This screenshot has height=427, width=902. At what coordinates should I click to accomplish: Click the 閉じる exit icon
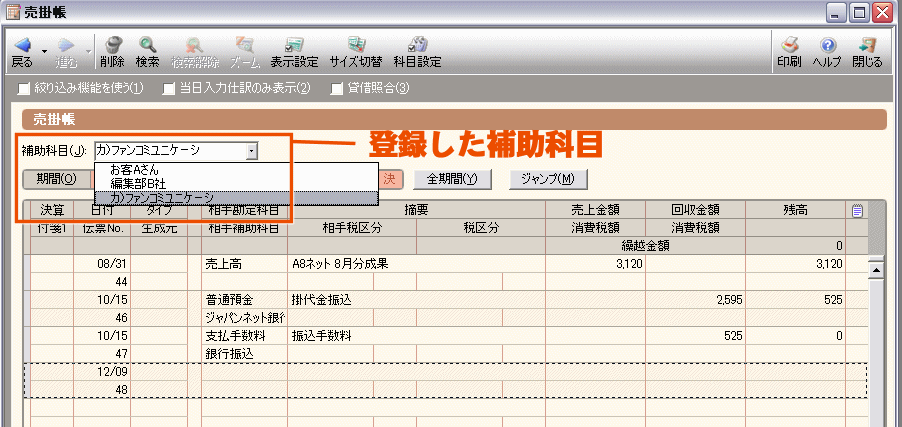point(867,45)
